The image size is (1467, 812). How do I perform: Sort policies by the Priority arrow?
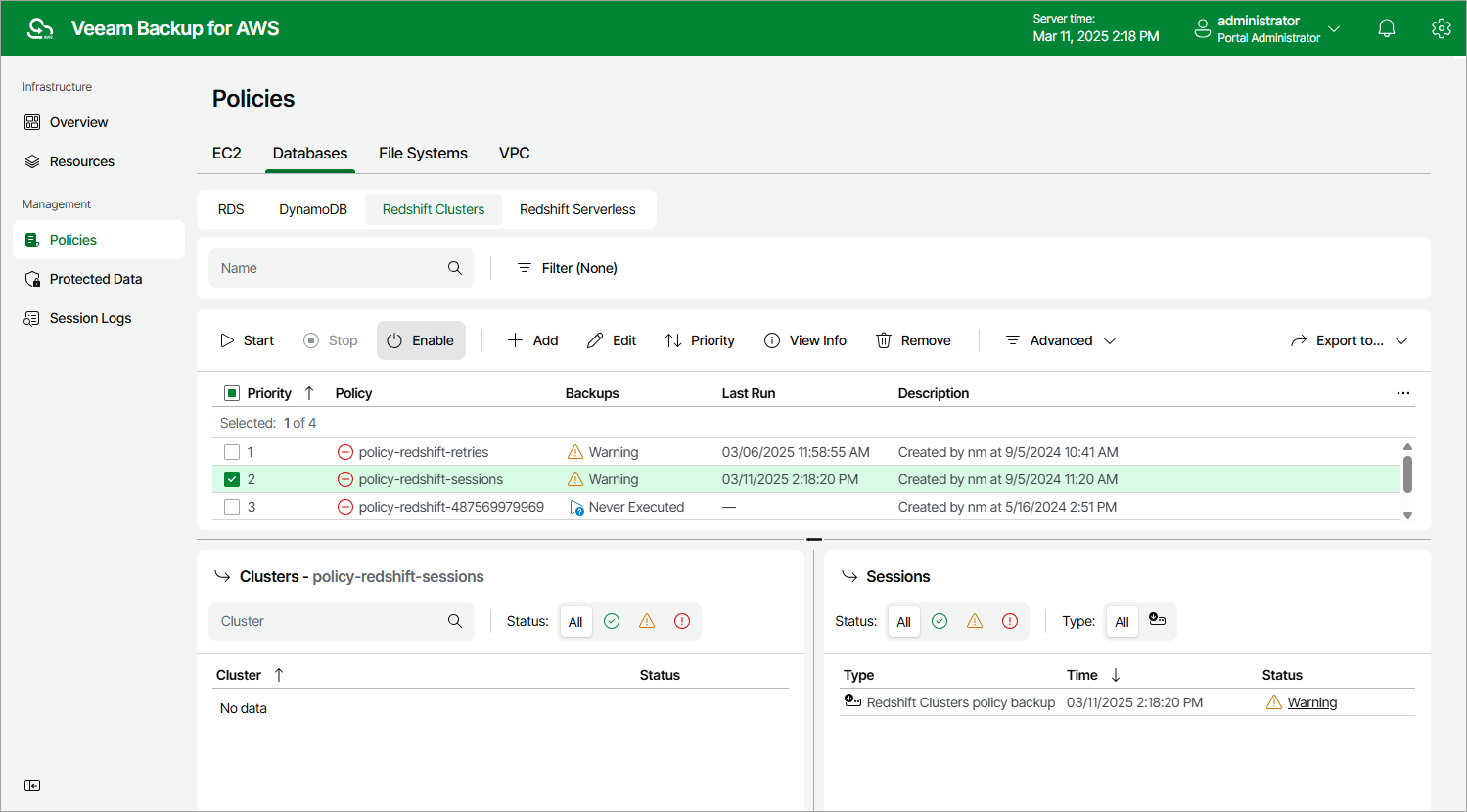click(309, 393)
